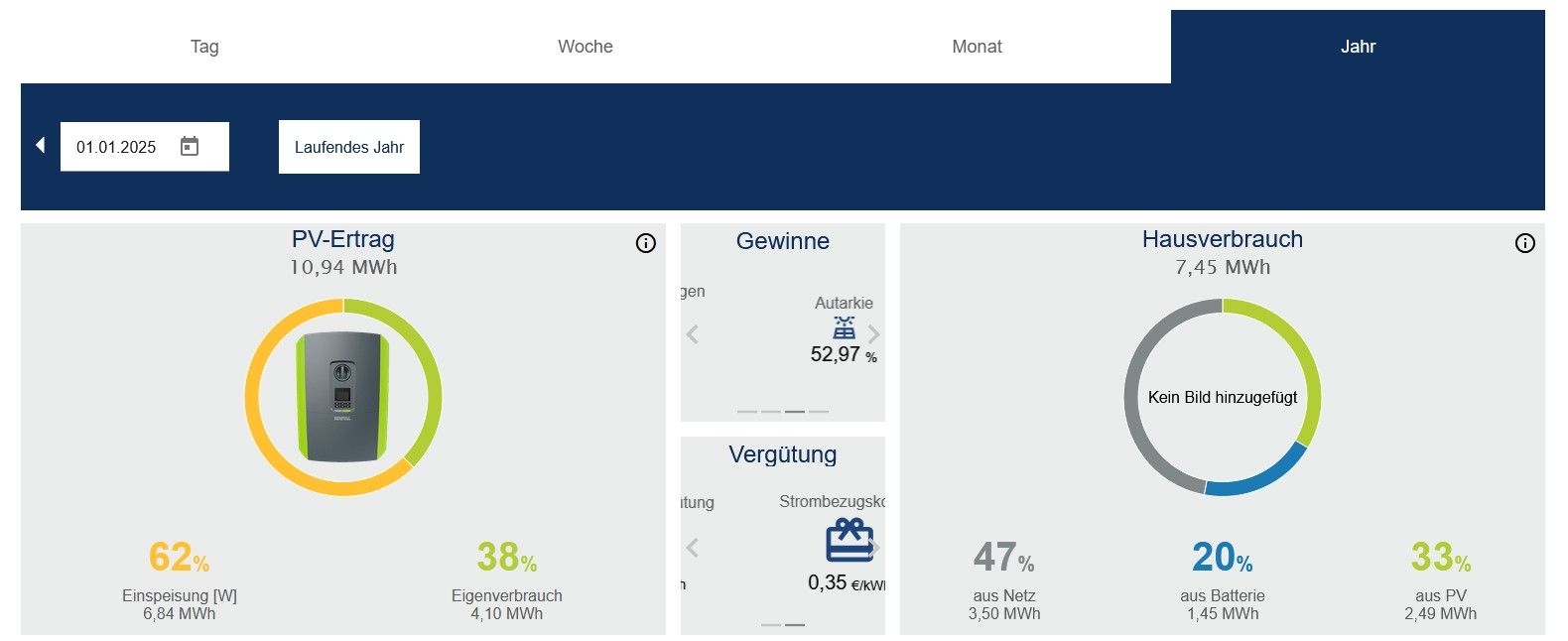
Task: Select the third carousel dot in Gewinne
Action: (x=793, y=410)
